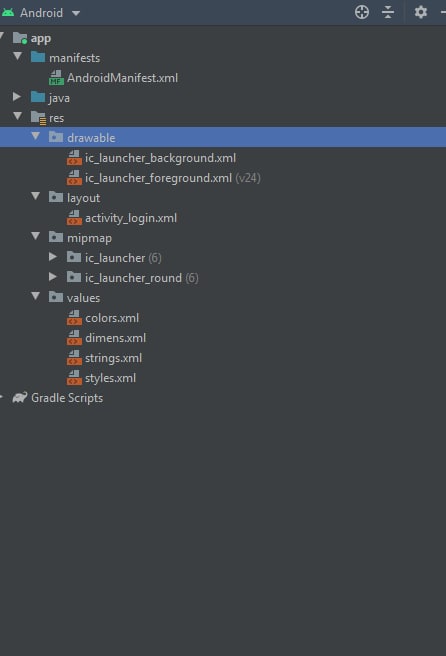Expand the ic_launcher (6) group arrow
Screen dimensions: 446x656
pos(53,256)
